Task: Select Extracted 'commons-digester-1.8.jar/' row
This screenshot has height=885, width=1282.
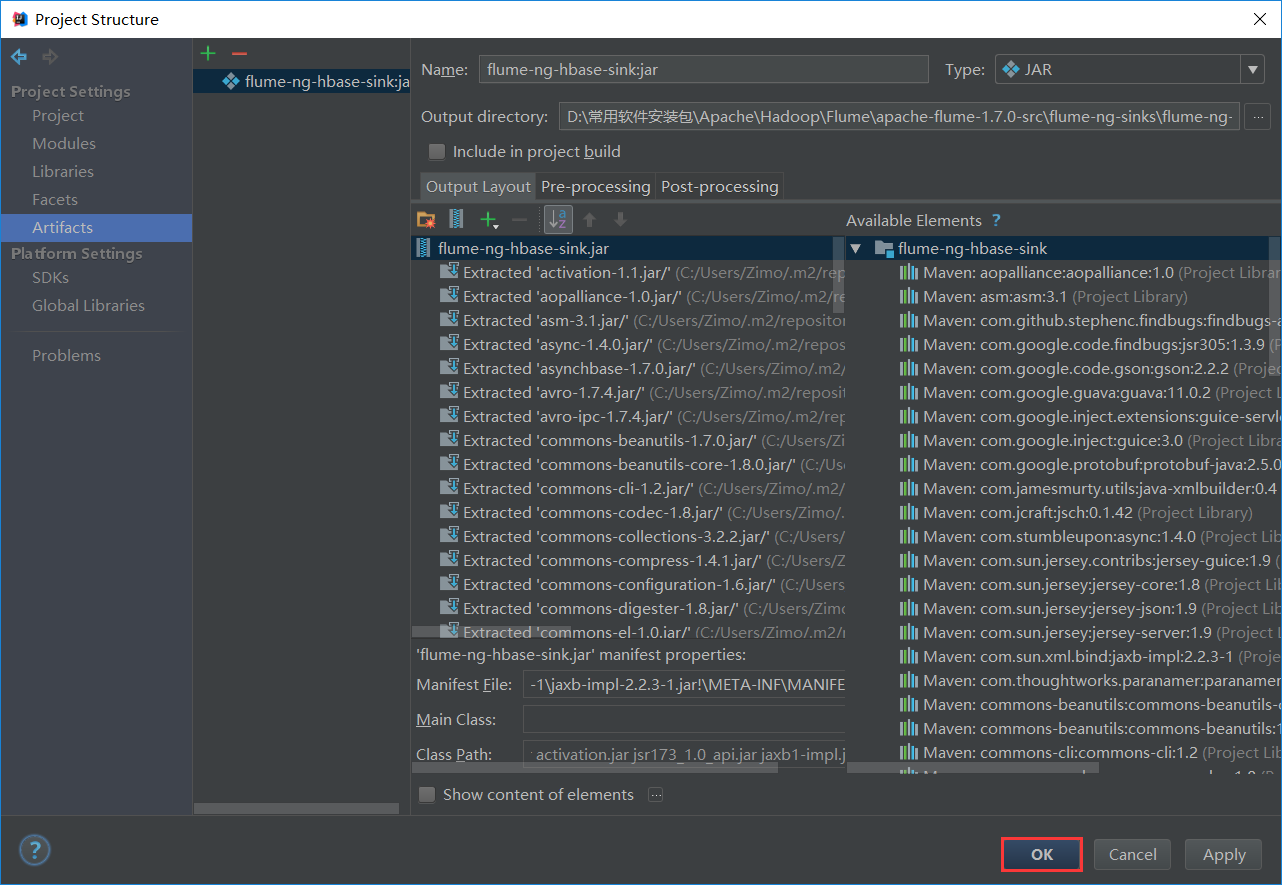Action: point(630,608)
